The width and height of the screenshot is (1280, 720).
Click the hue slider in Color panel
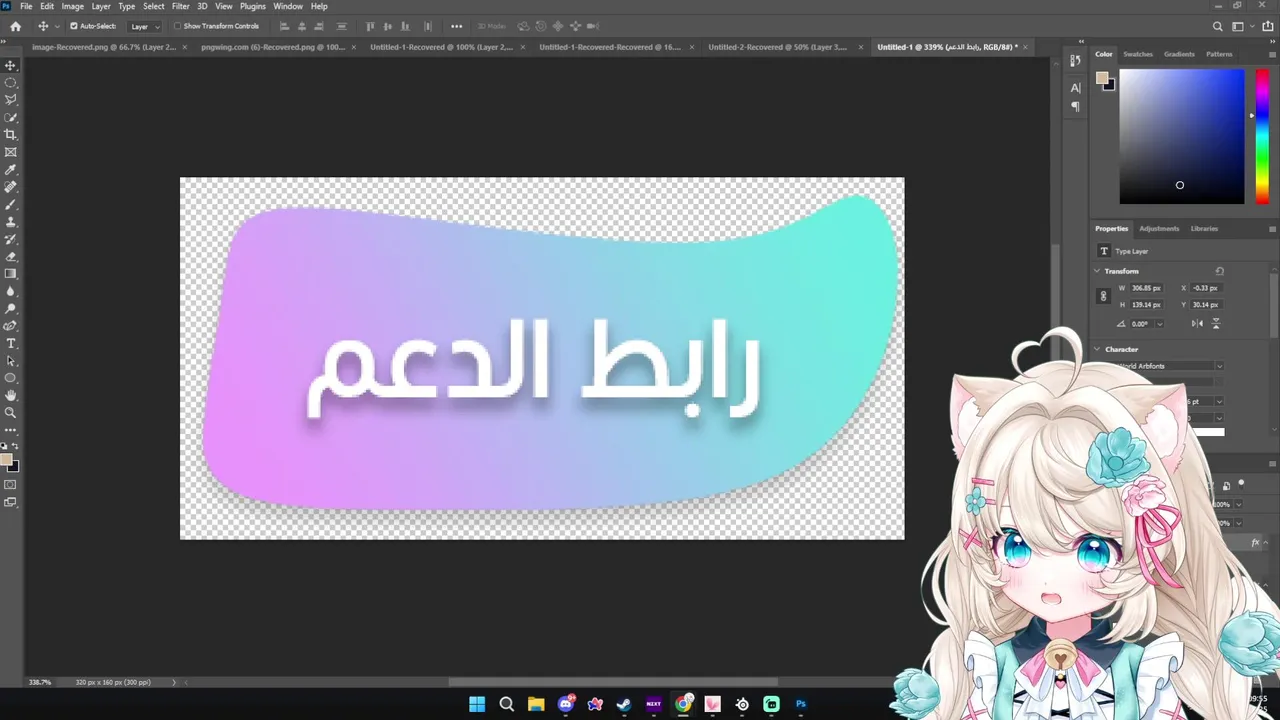pos(1262,136)
